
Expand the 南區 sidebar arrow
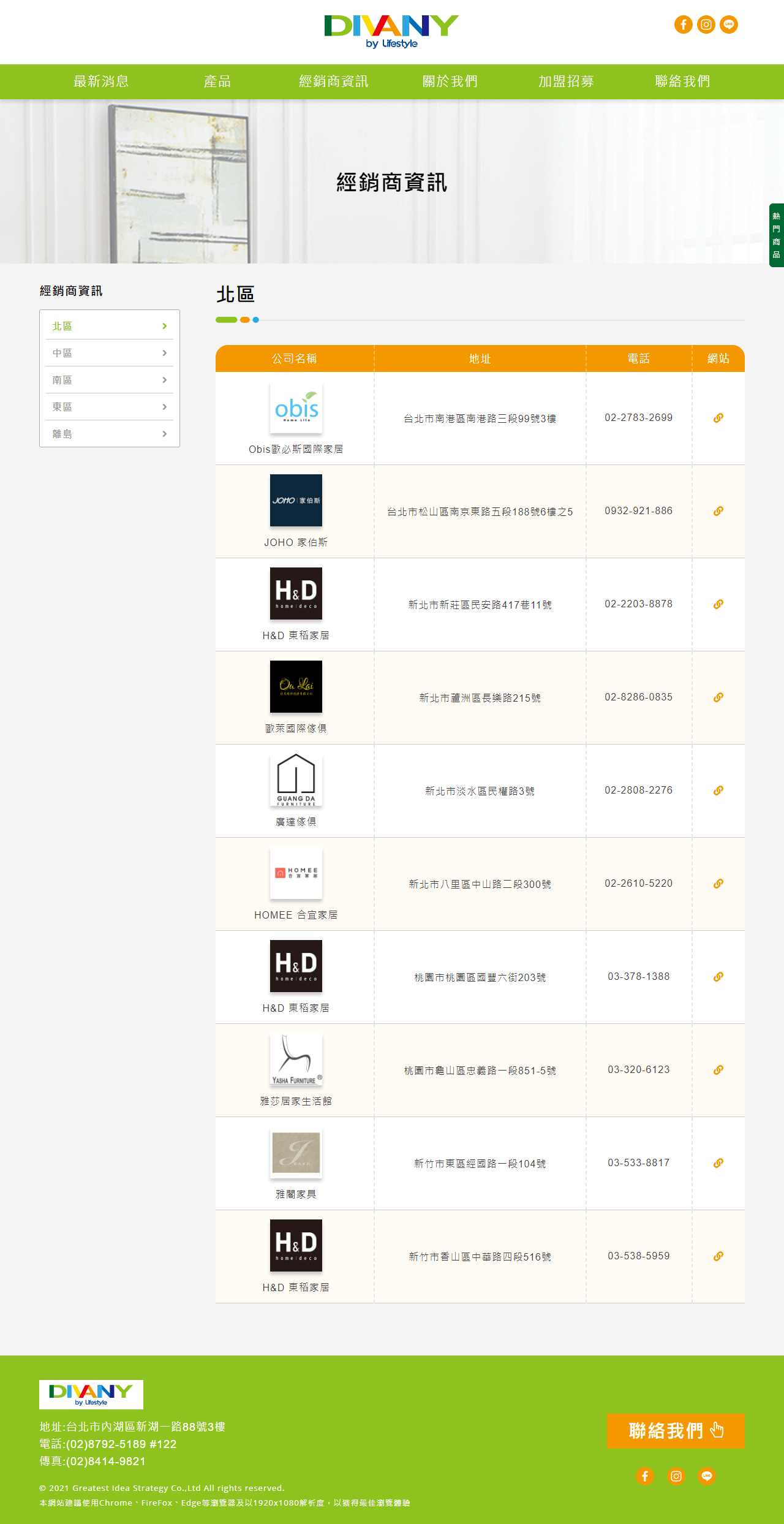pyautogui.click(x=164, y=380)
